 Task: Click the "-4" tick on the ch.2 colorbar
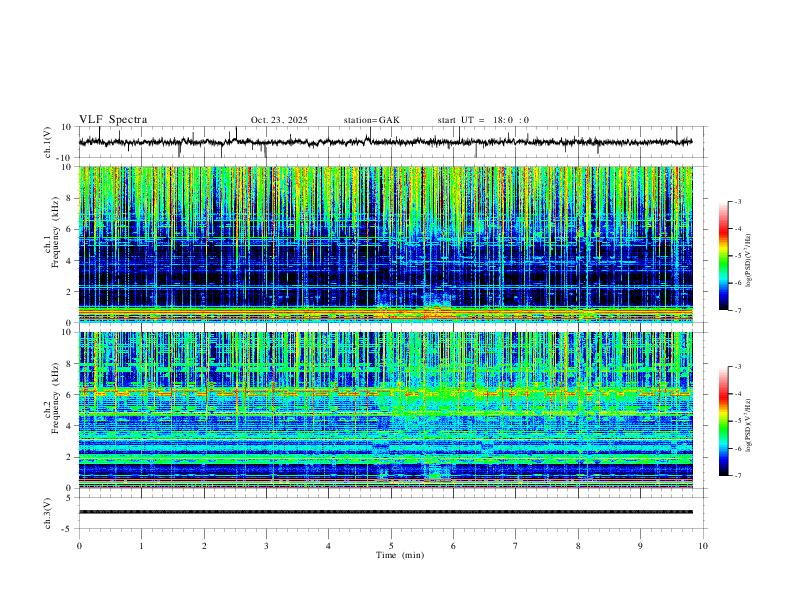(738, 394)
